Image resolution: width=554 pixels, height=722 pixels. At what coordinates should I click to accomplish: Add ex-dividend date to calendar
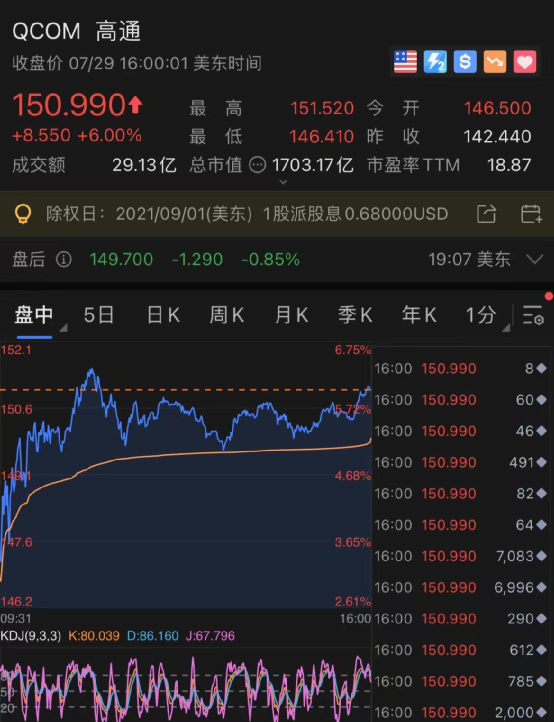pyautogui.click(x=531, y=214)
